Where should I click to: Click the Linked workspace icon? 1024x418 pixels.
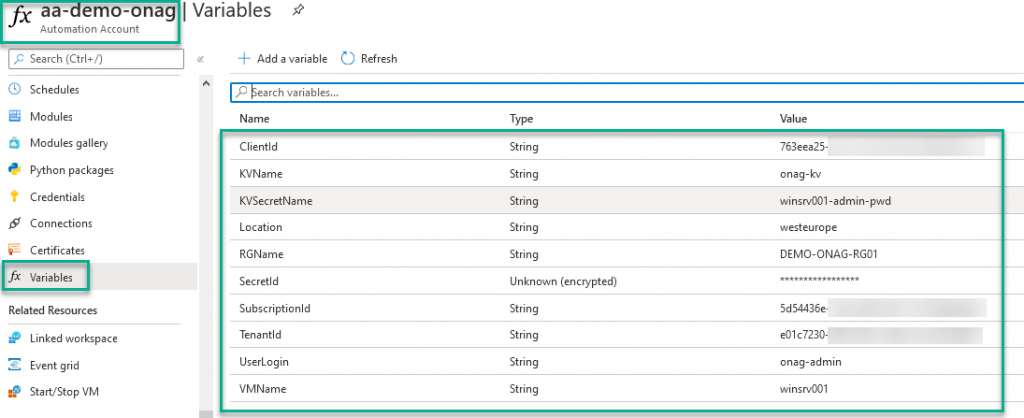click(14, 338)
